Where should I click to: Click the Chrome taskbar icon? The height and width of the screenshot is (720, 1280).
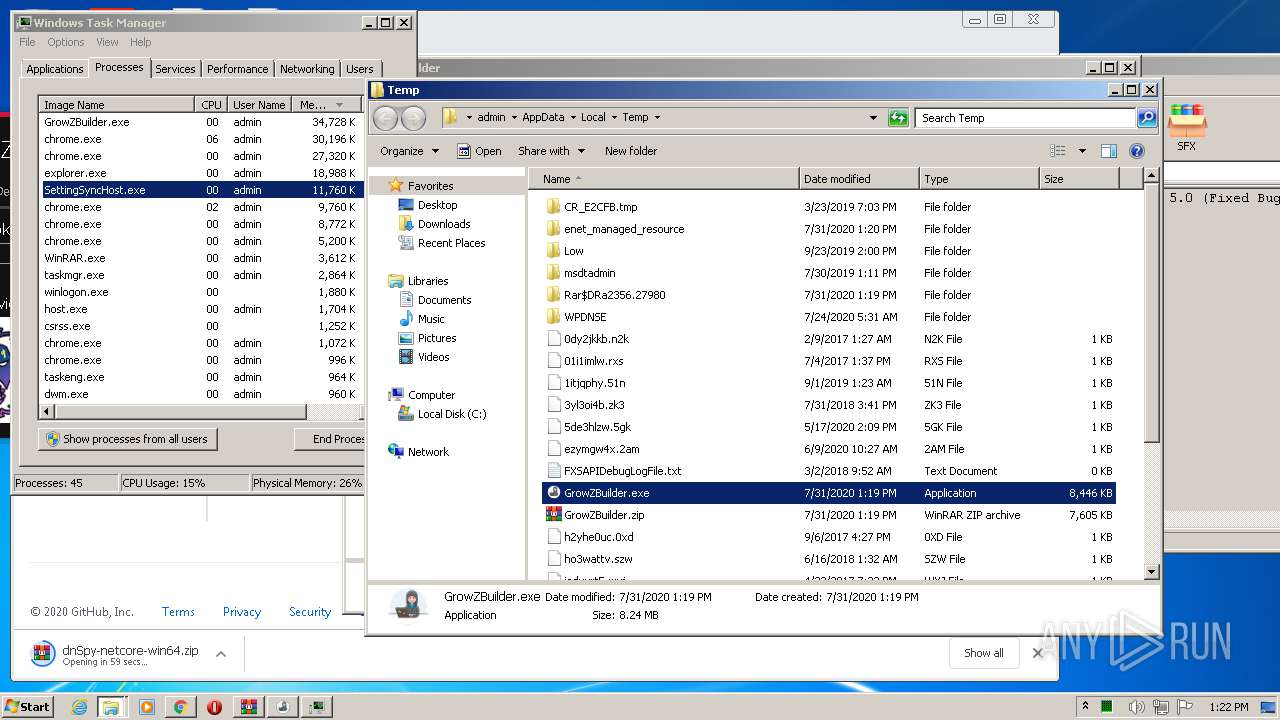point(180,707)
